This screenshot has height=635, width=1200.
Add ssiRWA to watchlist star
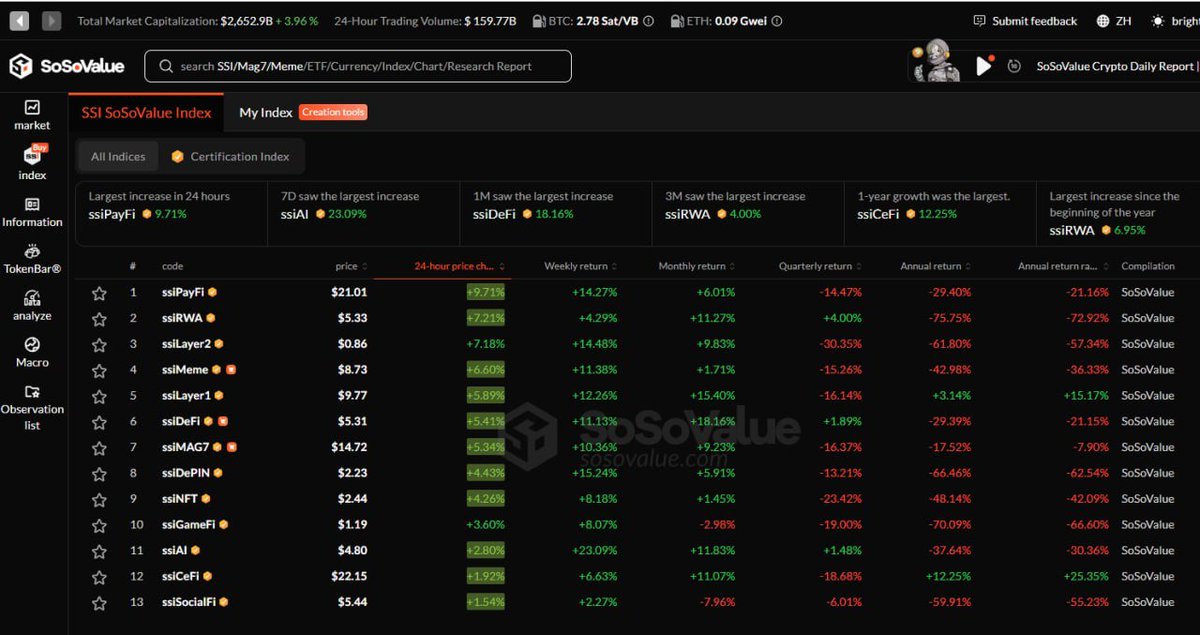(x=99, y=318)
